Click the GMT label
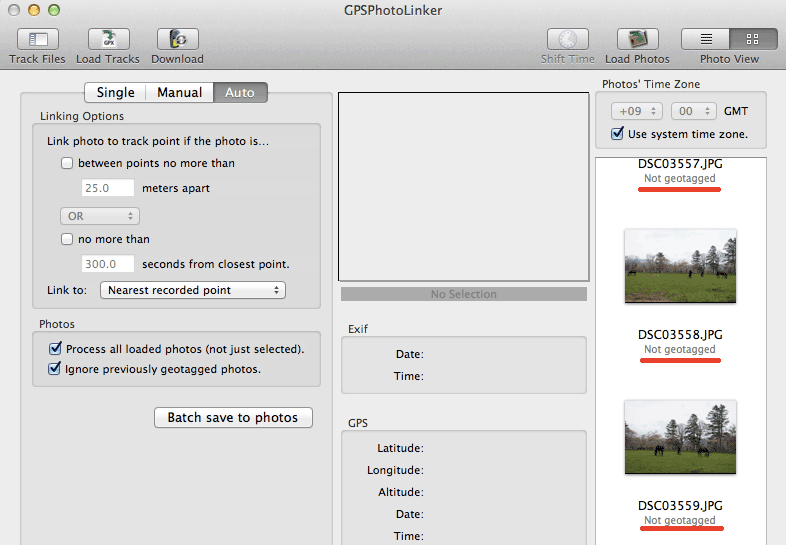This screenshot has height=545, width=786. coord(735,111)
